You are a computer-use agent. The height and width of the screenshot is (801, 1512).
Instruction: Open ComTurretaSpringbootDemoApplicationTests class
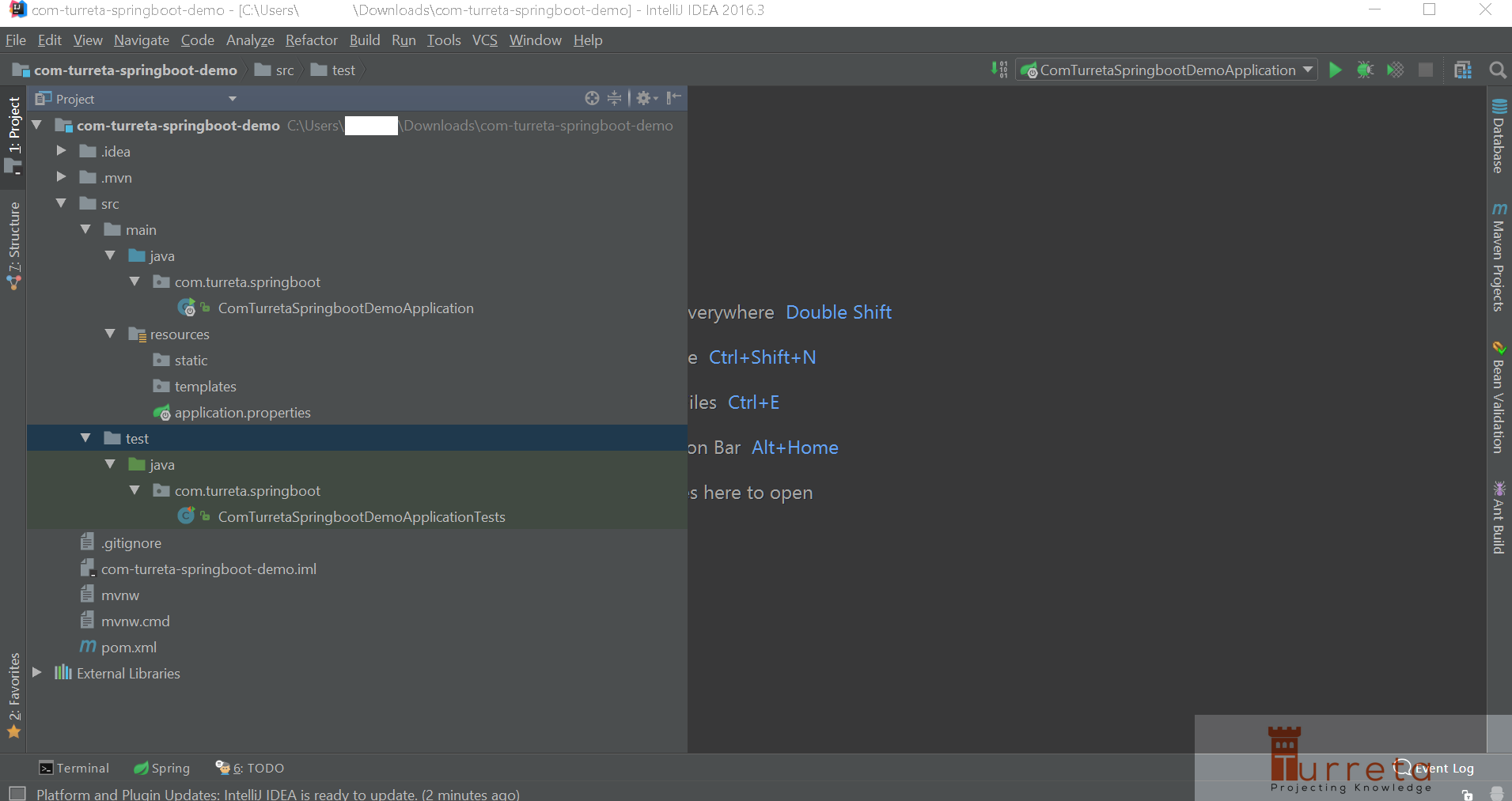point(361,516)
